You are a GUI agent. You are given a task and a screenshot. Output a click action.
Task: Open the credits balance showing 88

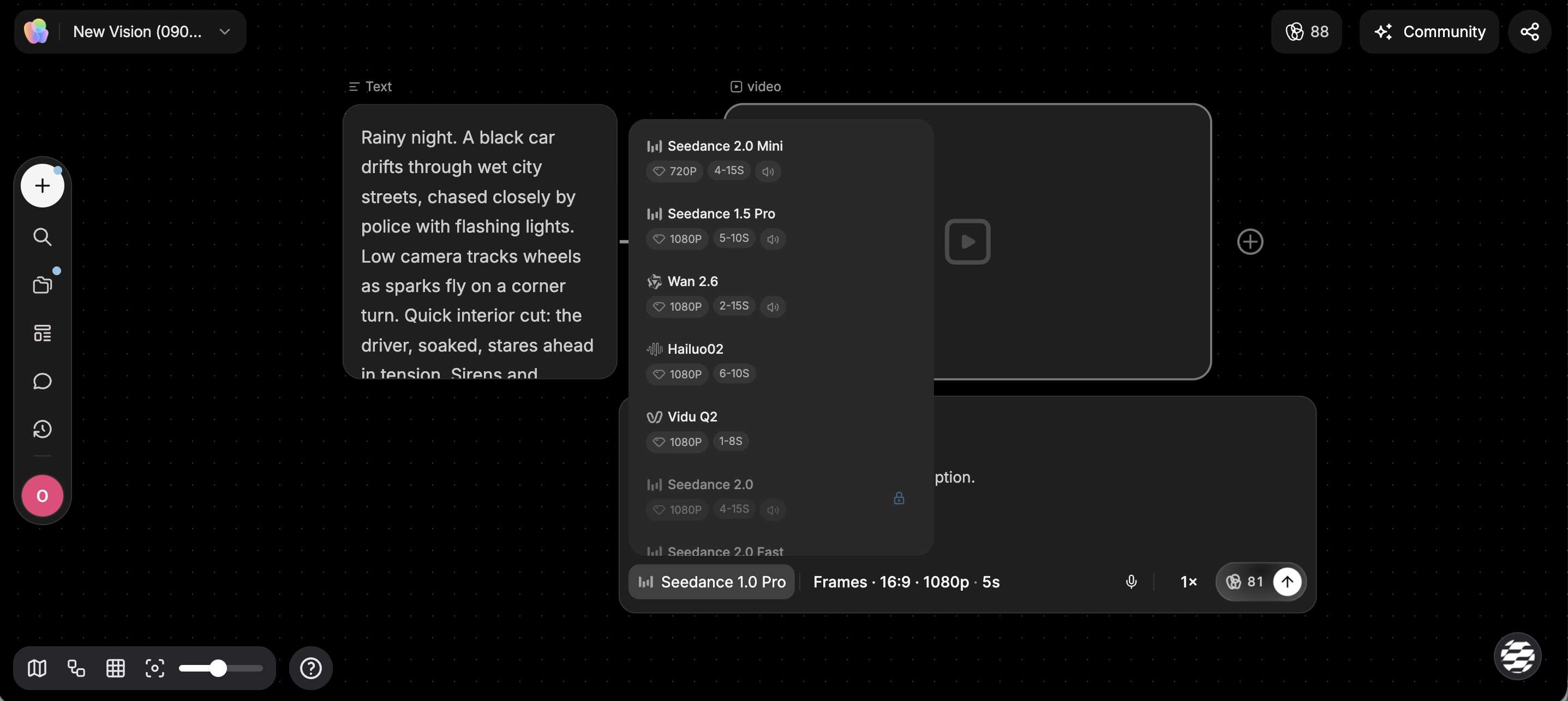tap(1306, 31)
